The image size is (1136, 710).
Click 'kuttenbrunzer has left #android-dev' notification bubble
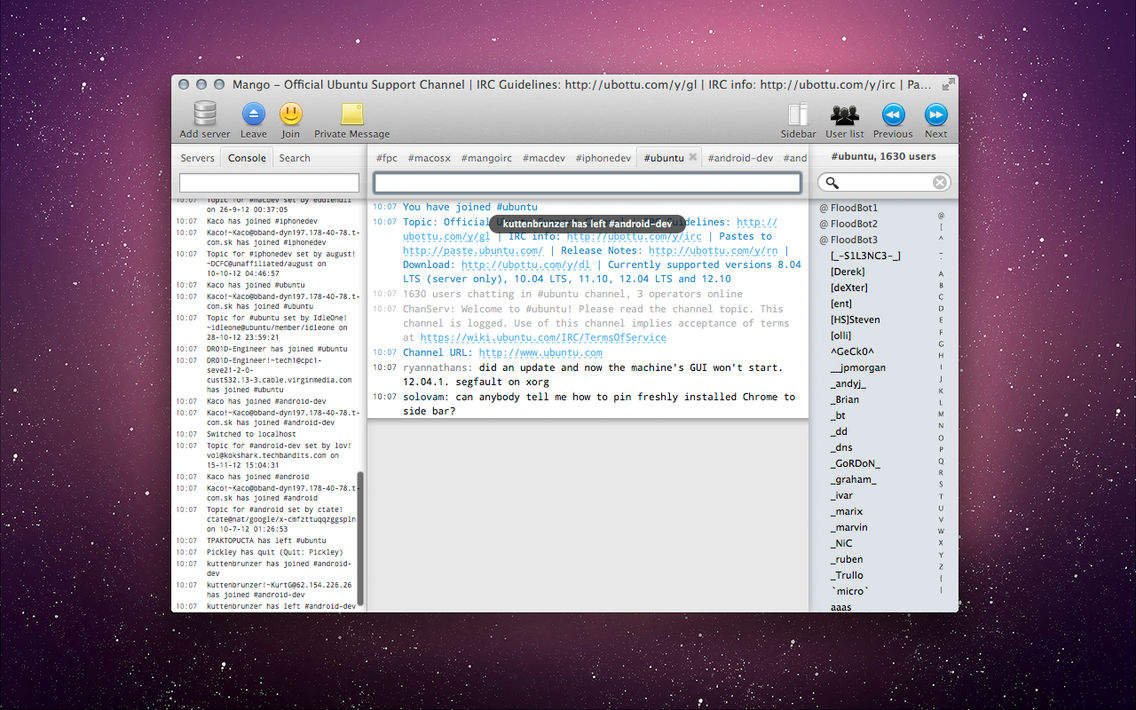point(588,224)
